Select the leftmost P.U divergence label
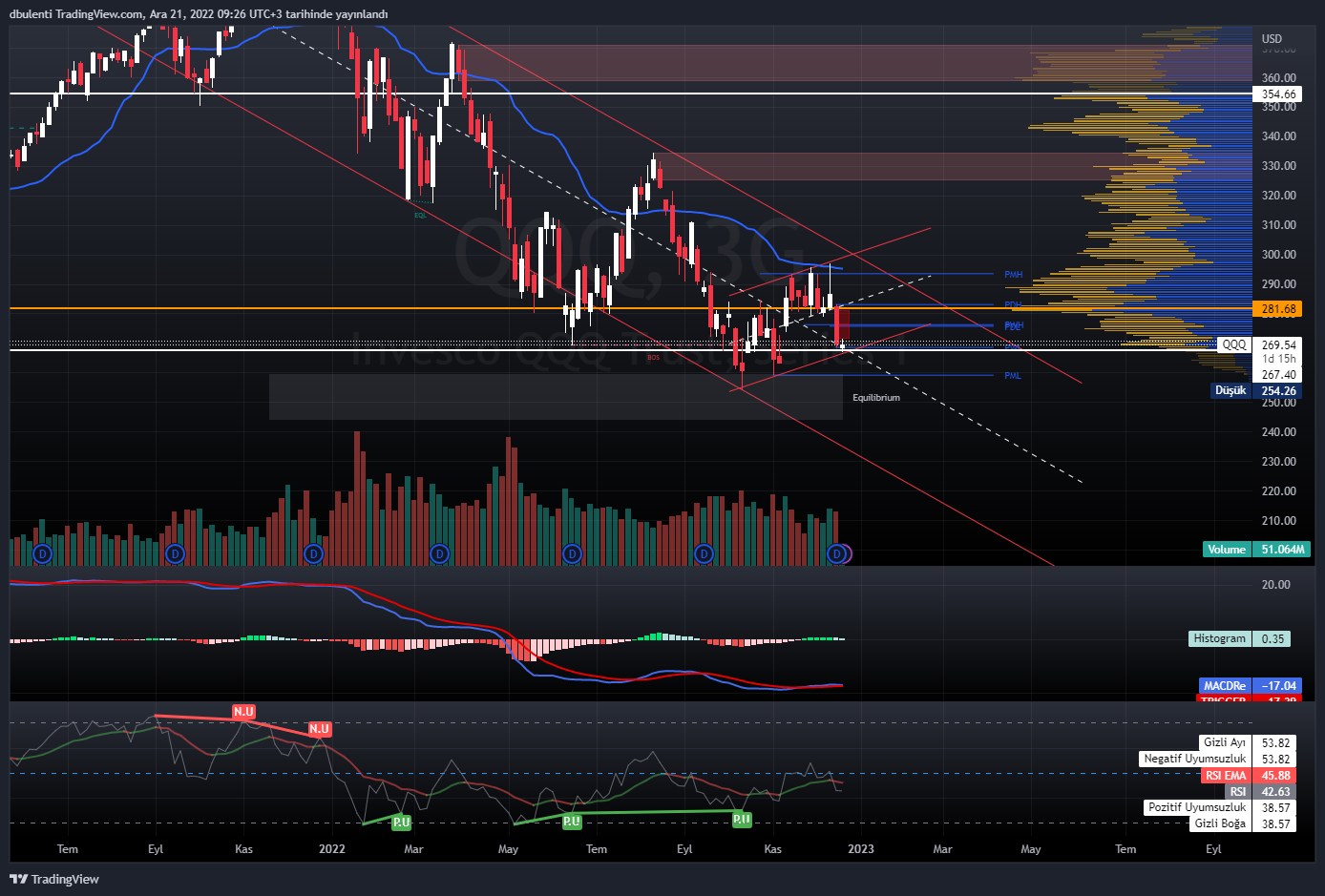 click(401, 823)
